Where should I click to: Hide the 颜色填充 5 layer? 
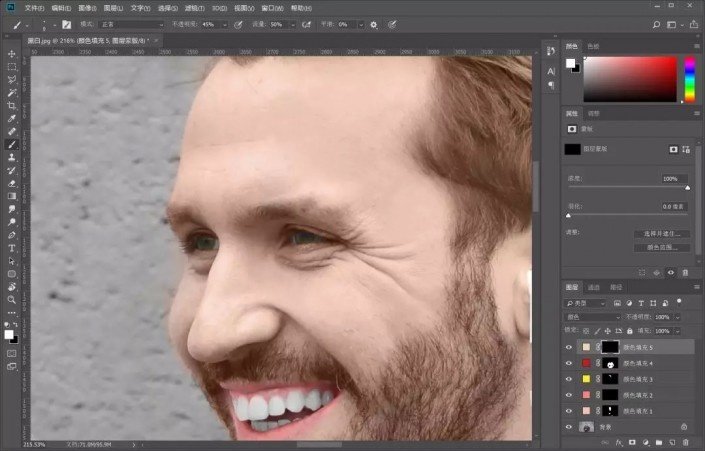[x=568, y=347]
